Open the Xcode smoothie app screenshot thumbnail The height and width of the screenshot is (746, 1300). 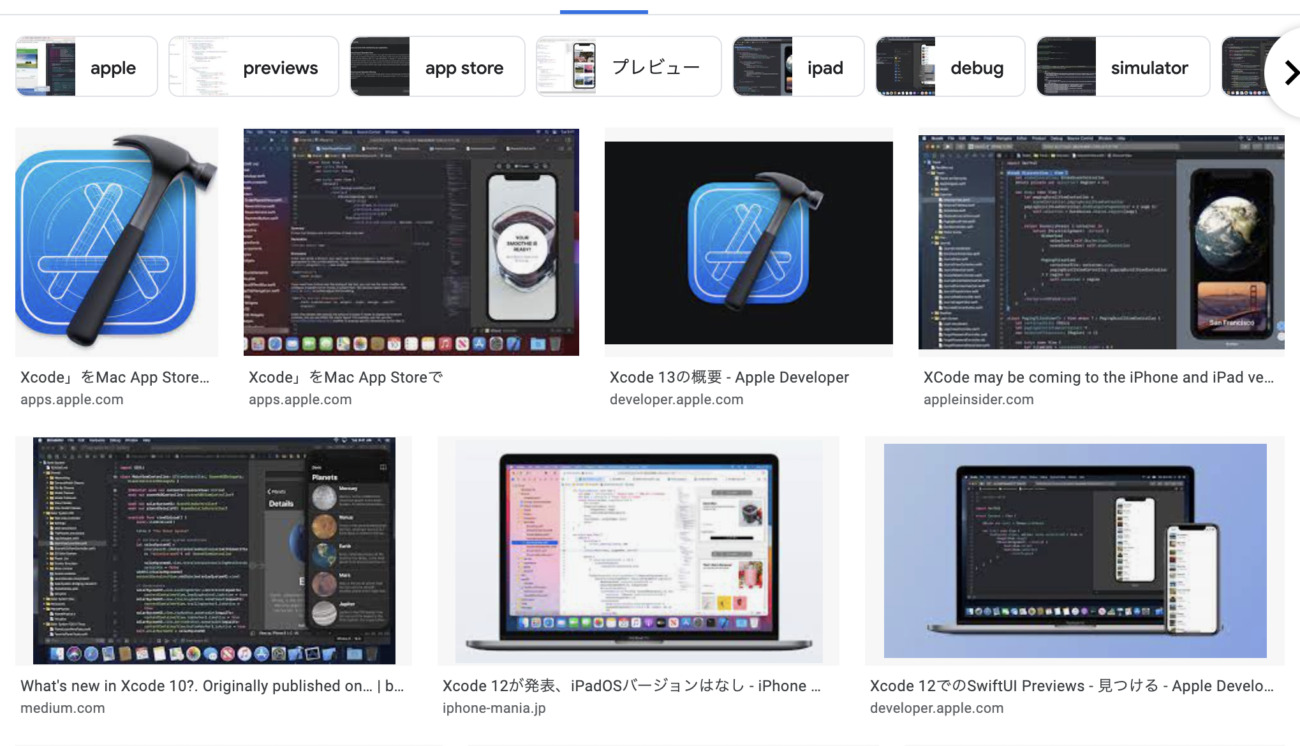(411, 241)
